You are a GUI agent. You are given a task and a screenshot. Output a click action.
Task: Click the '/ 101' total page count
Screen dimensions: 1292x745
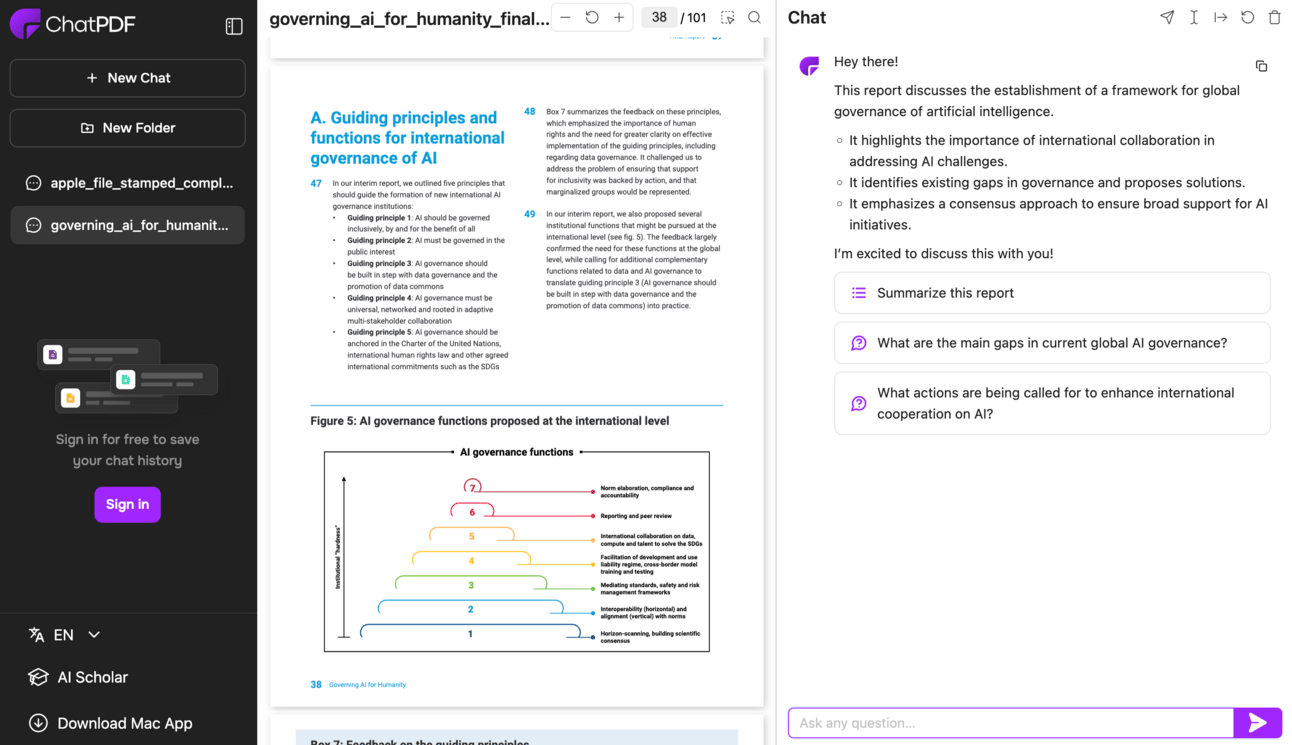693,18
